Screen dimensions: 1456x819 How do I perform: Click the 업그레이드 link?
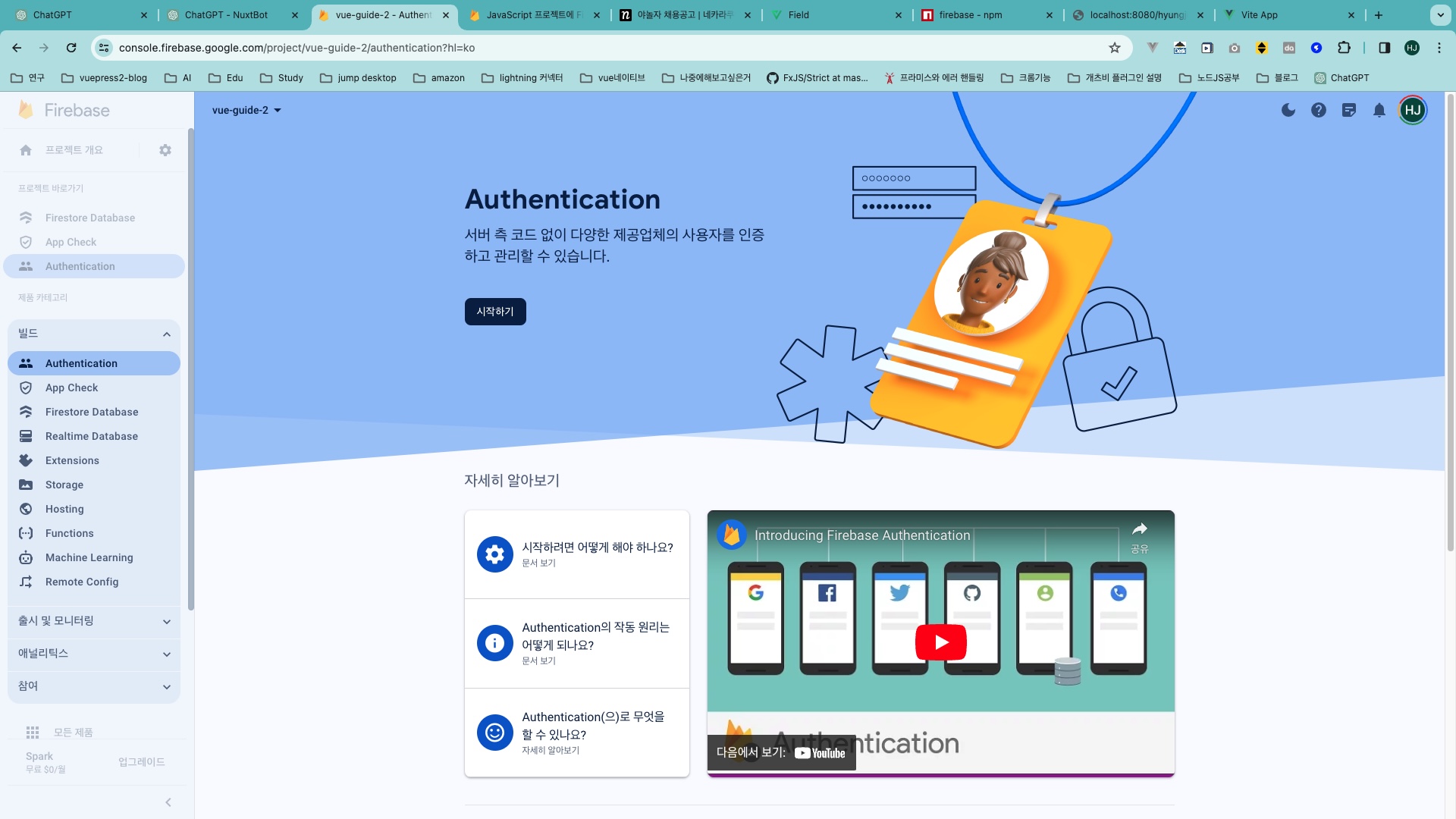pos(141,762)
